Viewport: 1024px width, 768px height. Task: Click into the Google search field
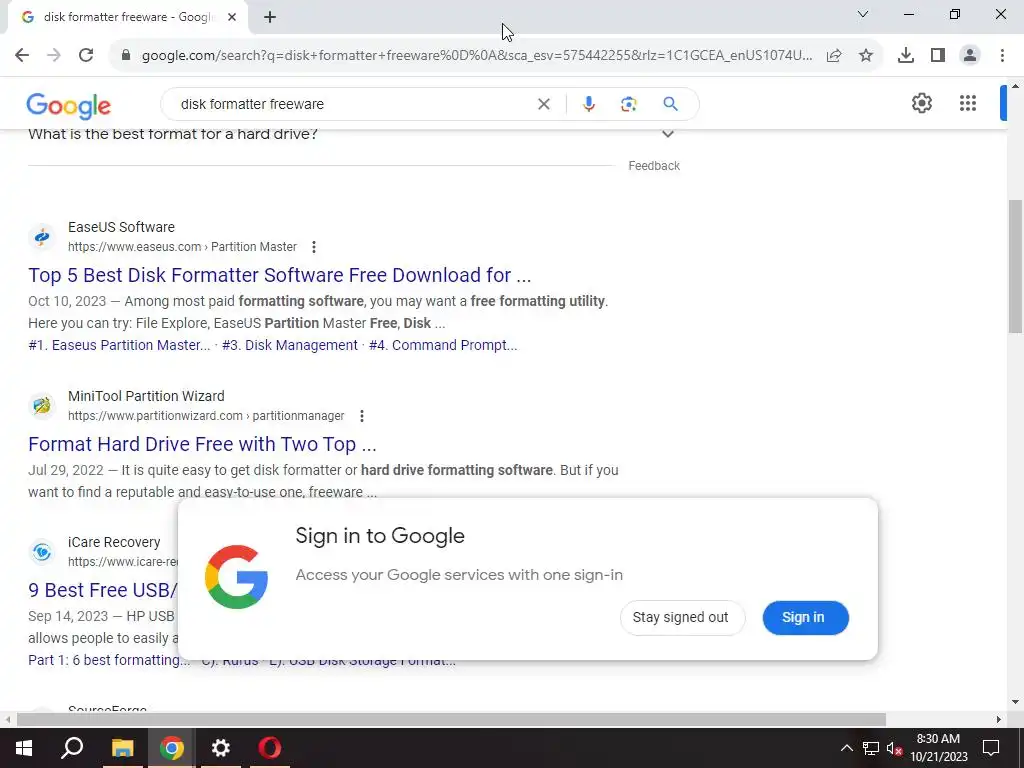click(353, 104)
